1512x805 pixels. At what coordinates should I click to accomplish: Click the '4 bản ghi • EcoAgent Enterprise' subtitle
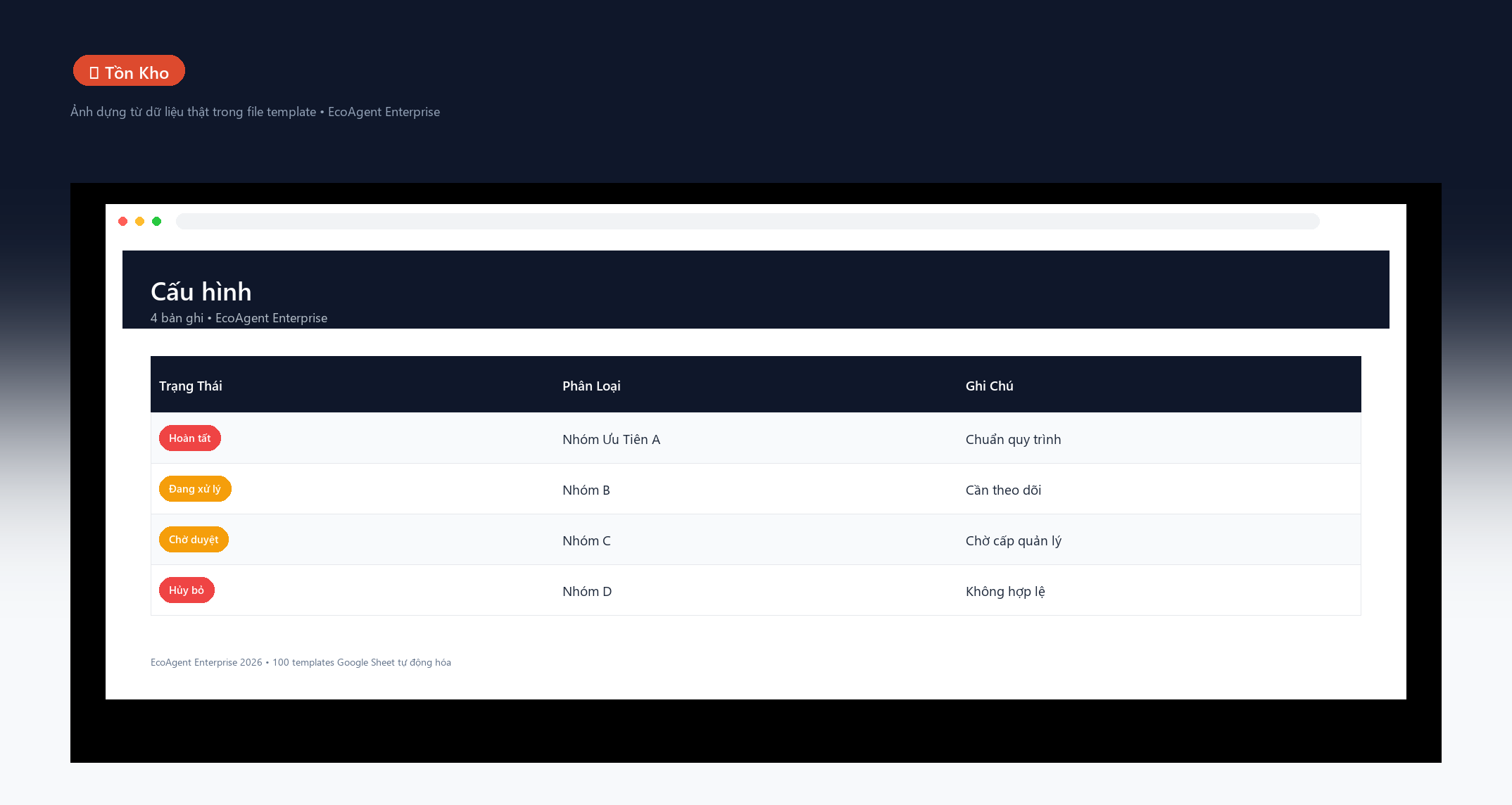pyautogui.click(x=239, y=318)
